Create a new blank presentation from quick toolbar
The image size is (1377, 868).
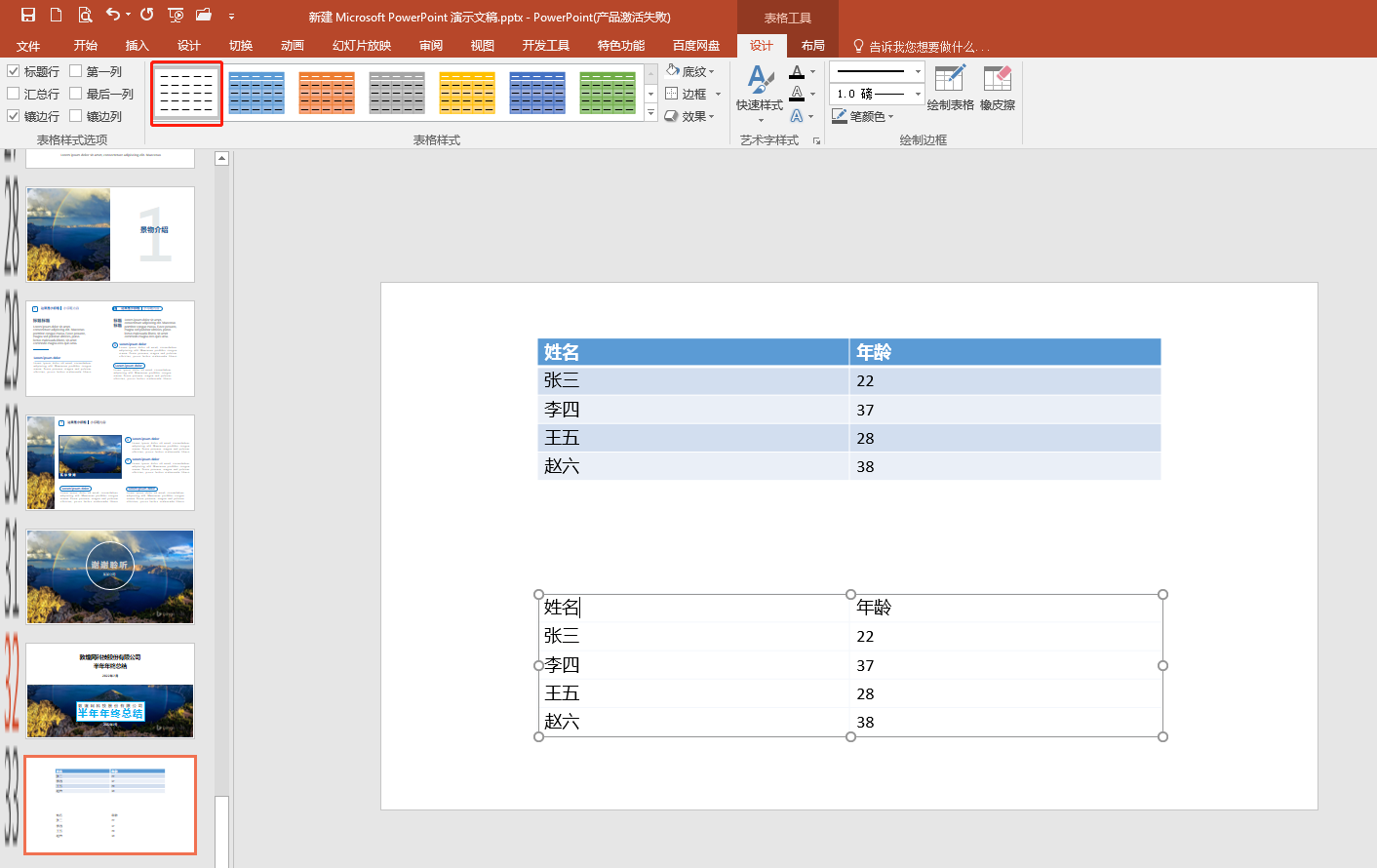tap(56, 15)
